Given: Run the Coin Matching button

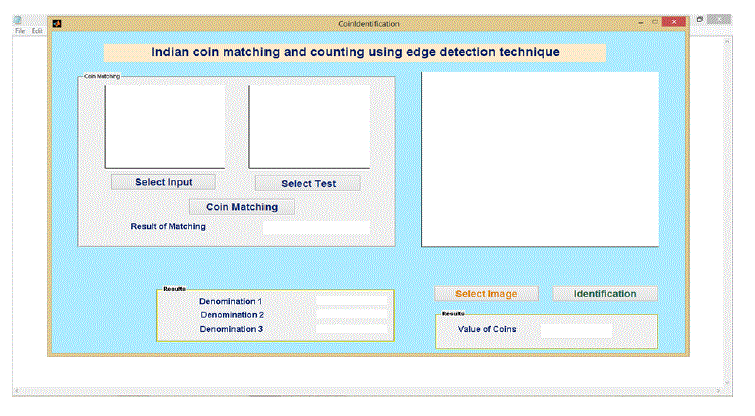Looking at the screenshot, I should pos(241,206).
